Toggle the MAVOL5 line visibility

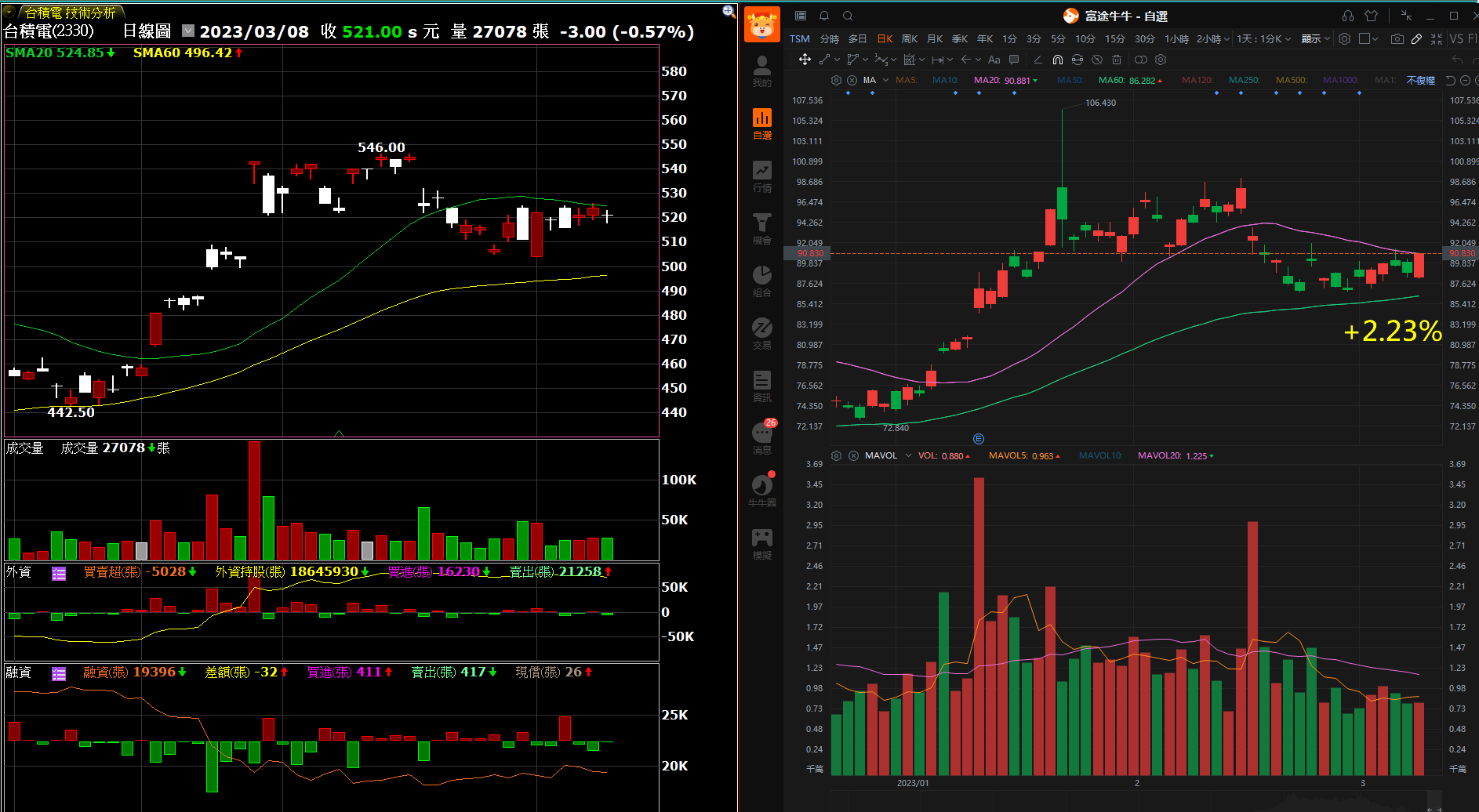click(x=1024, y=455)
